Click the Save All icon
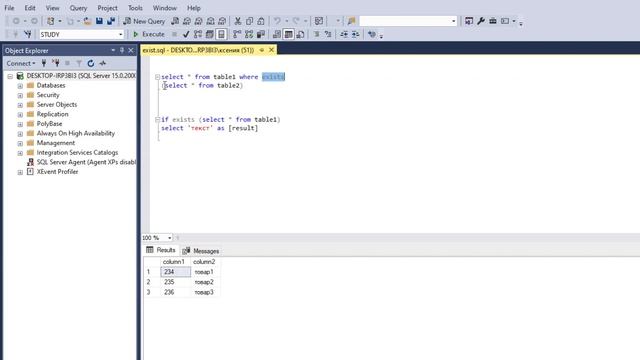 click(111, 21)
